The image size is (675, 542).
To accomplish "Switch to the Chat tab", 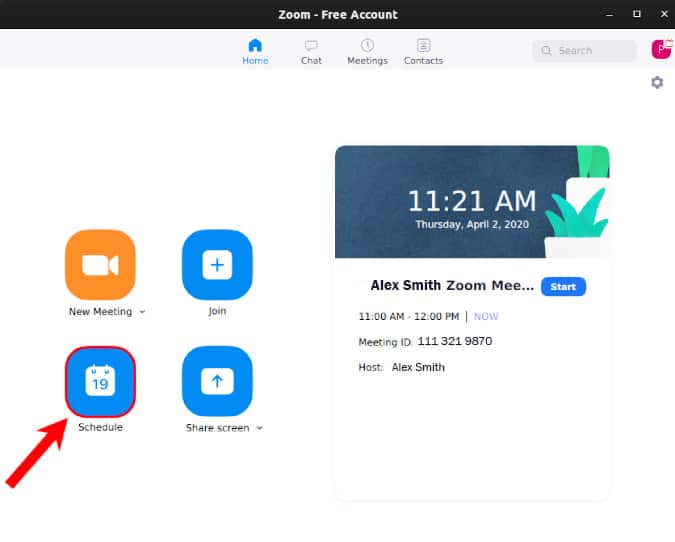I will pyautogui.click(x=311, y=52).
